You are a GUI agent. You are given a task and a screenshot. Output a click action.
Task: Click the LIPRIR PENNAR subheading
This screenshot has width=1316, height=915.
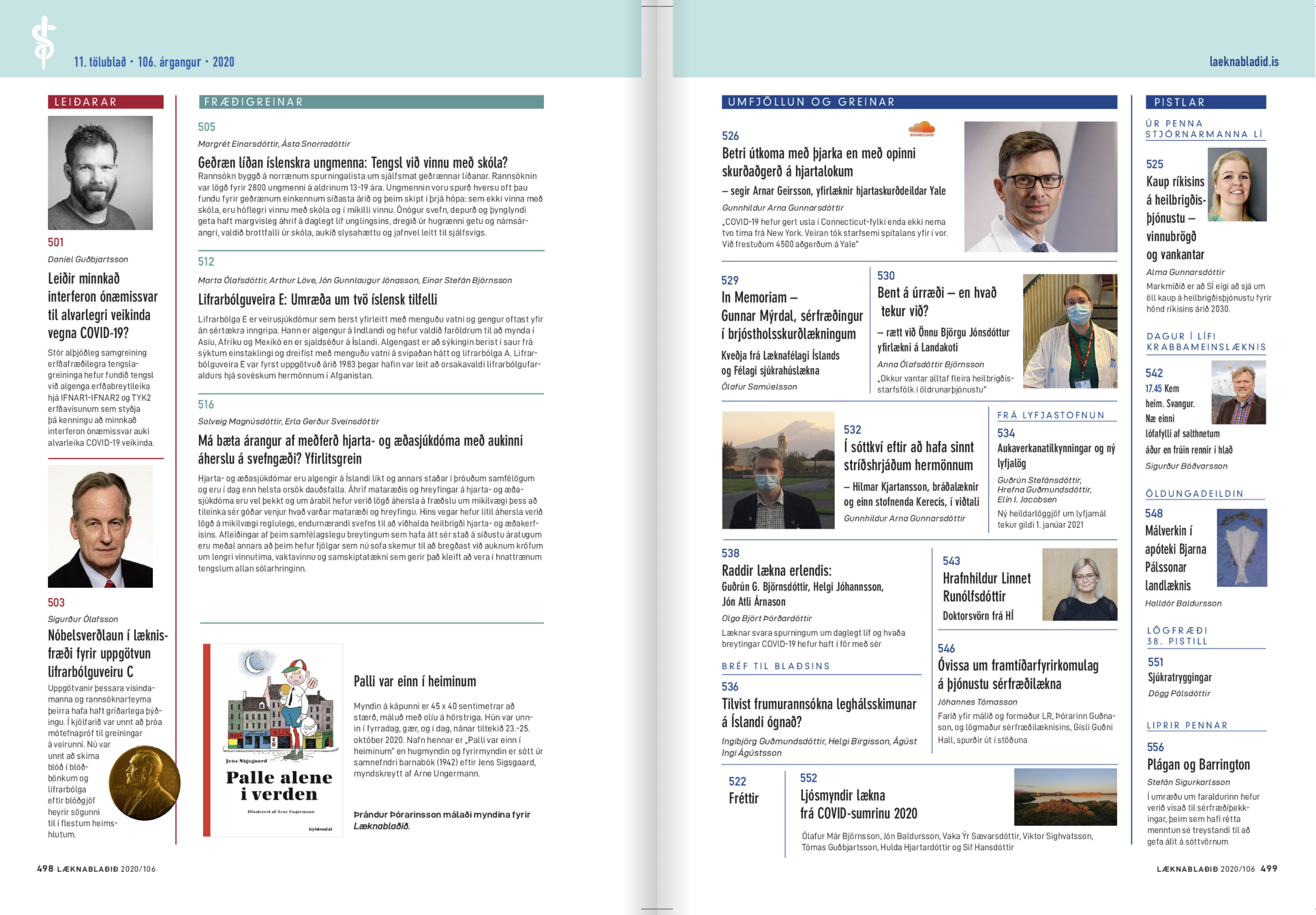pyautogui.click(x=1187, y=725)
